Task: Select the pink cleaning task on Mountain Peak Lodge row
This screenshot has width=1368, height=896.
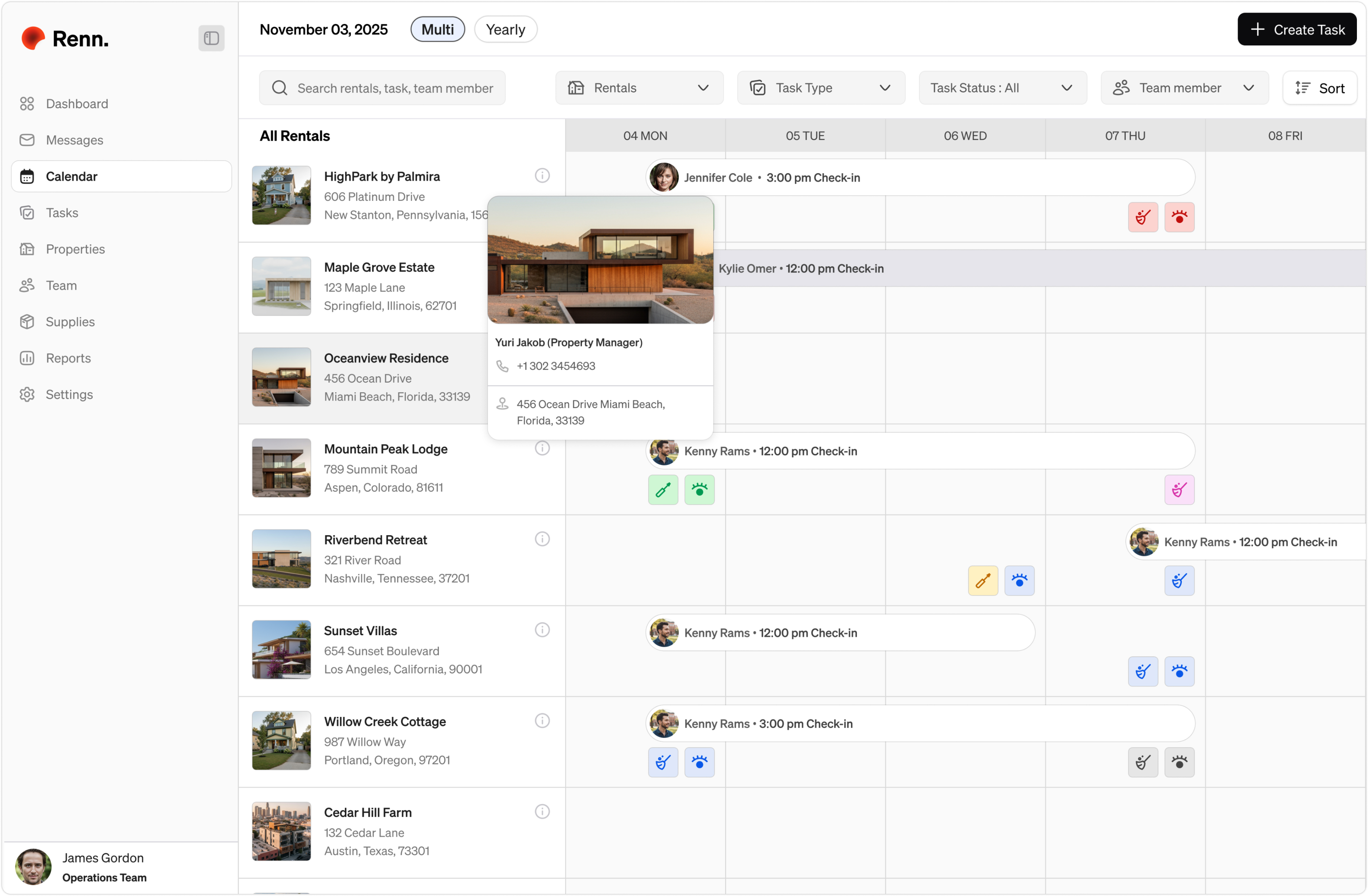Action: [1179, 490]
